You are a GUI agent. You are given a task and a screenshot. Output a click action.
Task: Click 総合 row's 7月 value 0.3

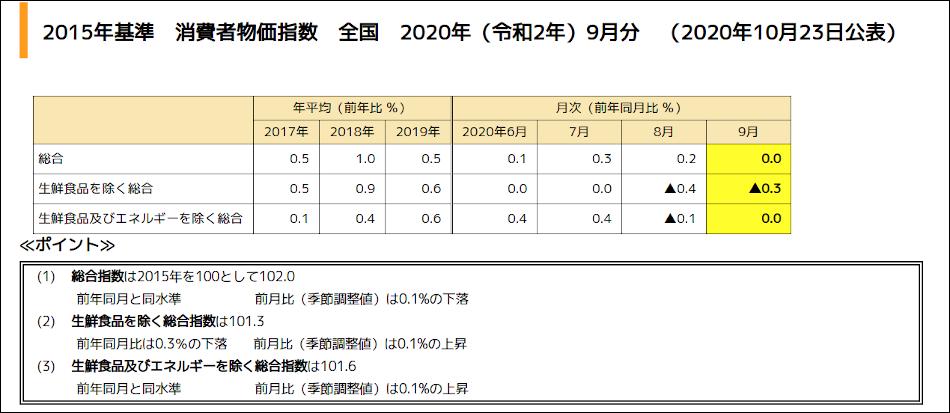[x=602, y=159]
